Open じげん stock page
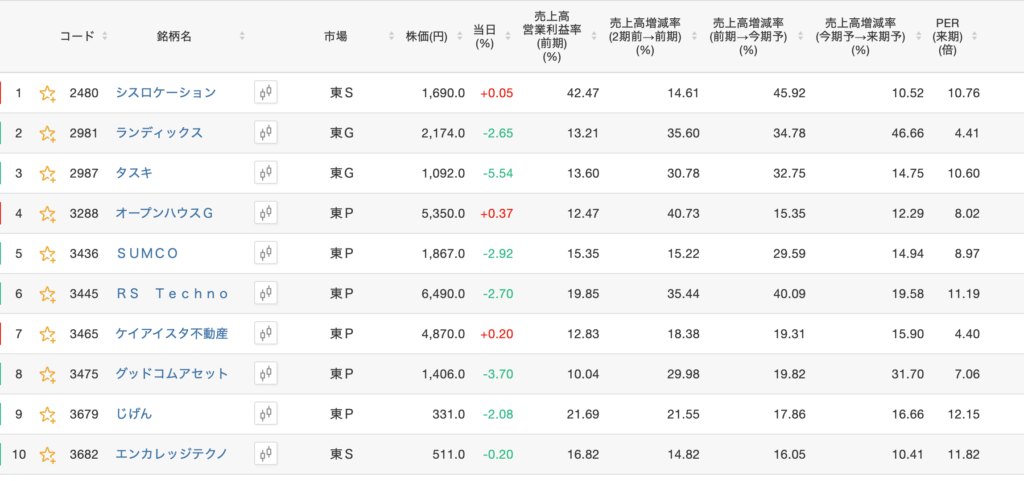This screenshot has width=1024, height=481. [x=134, y=414]
